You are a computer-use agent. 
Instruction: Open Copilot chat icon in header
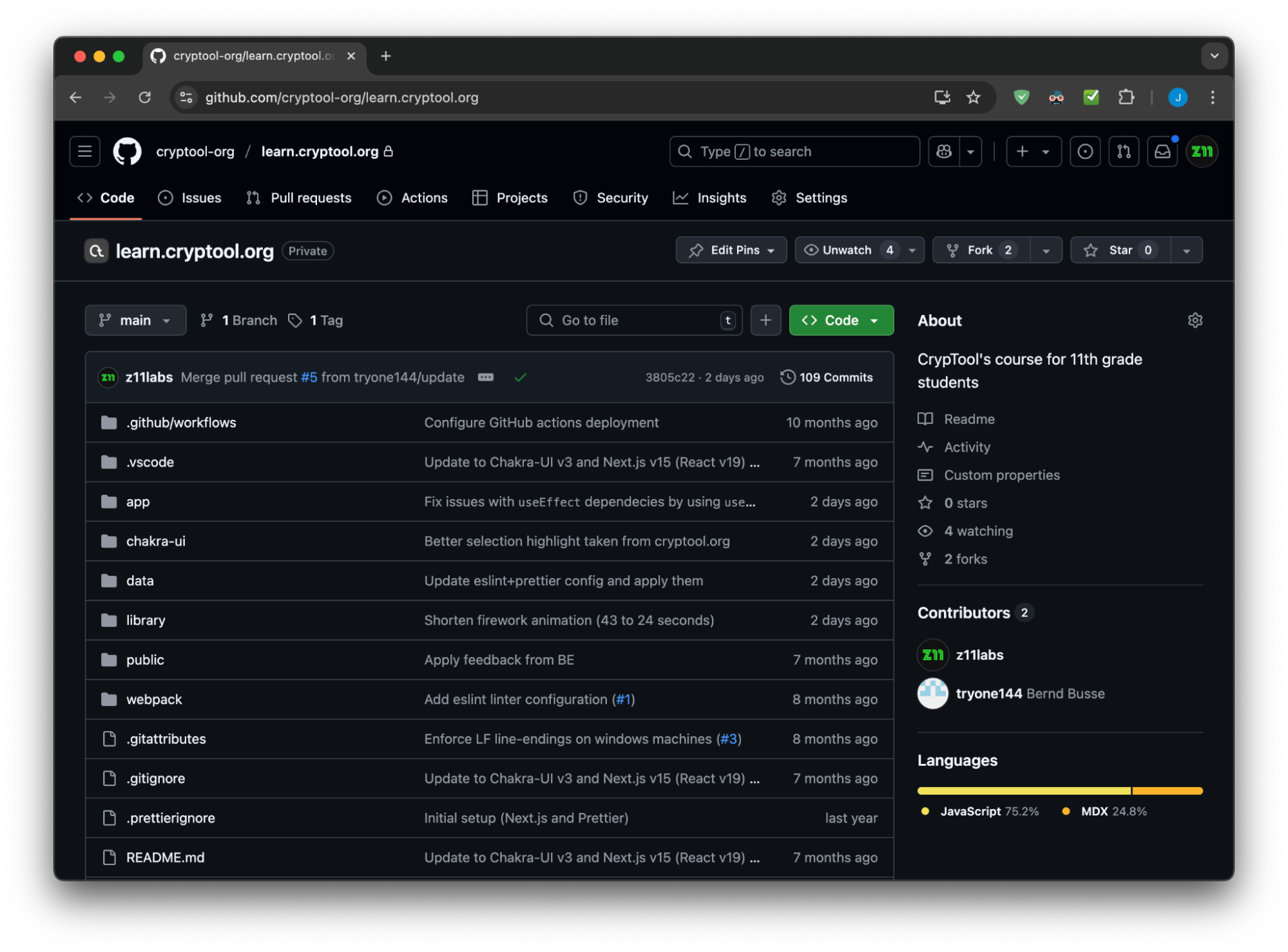click(x=944, y=151)
